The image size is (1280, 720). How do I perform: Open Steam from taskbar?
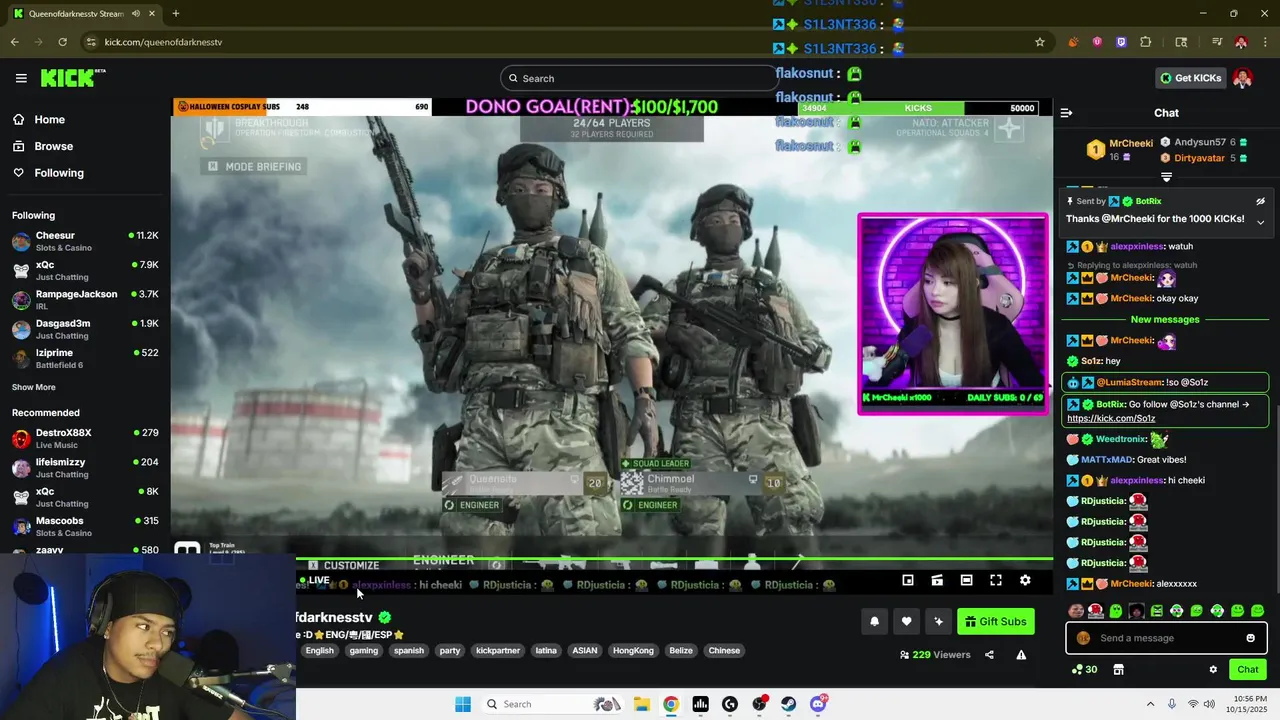click(788, 704)
